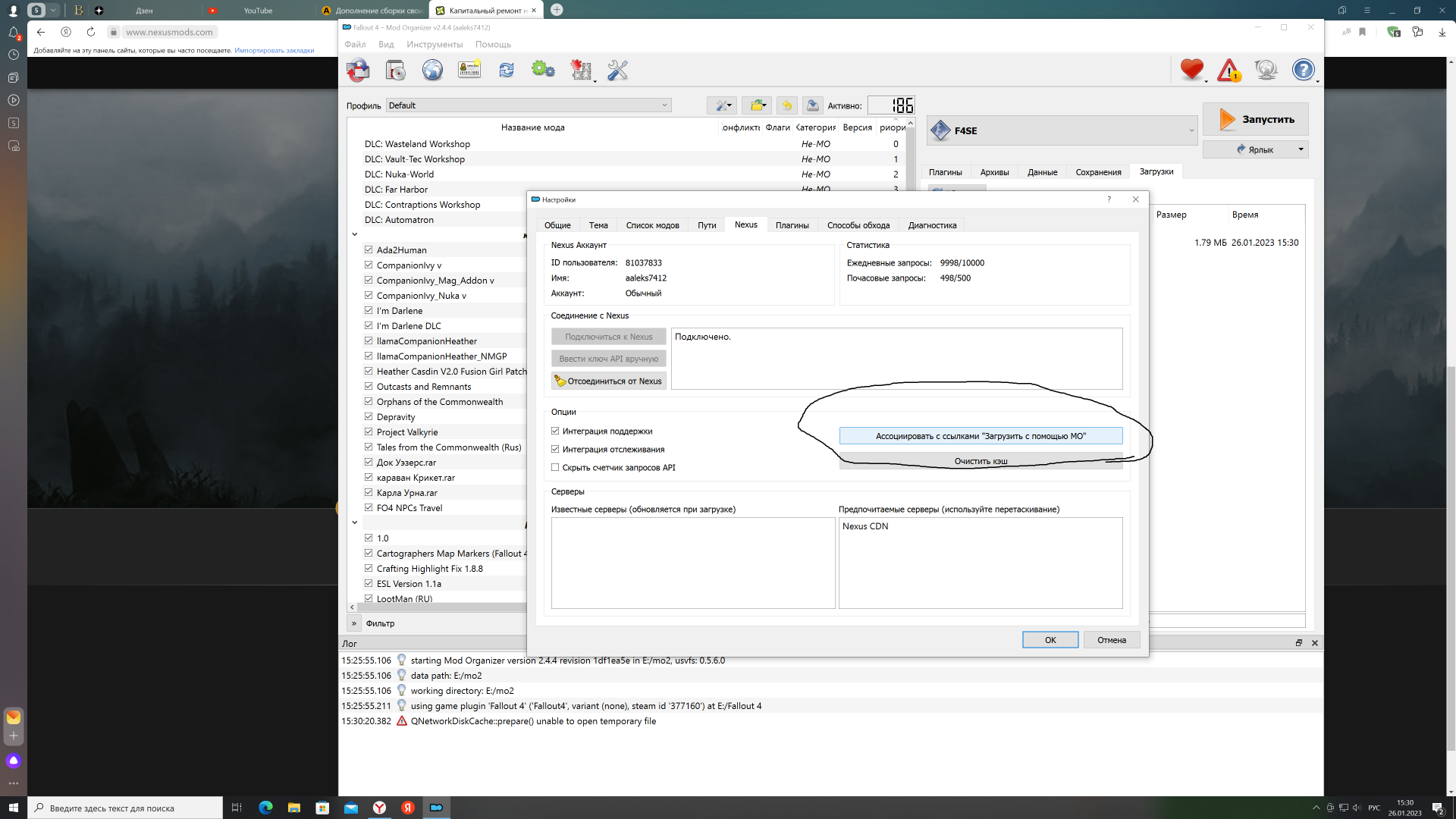1456x819 pixels.
Task: Open the Профиль Default dropdown
Action: (528, 105)
